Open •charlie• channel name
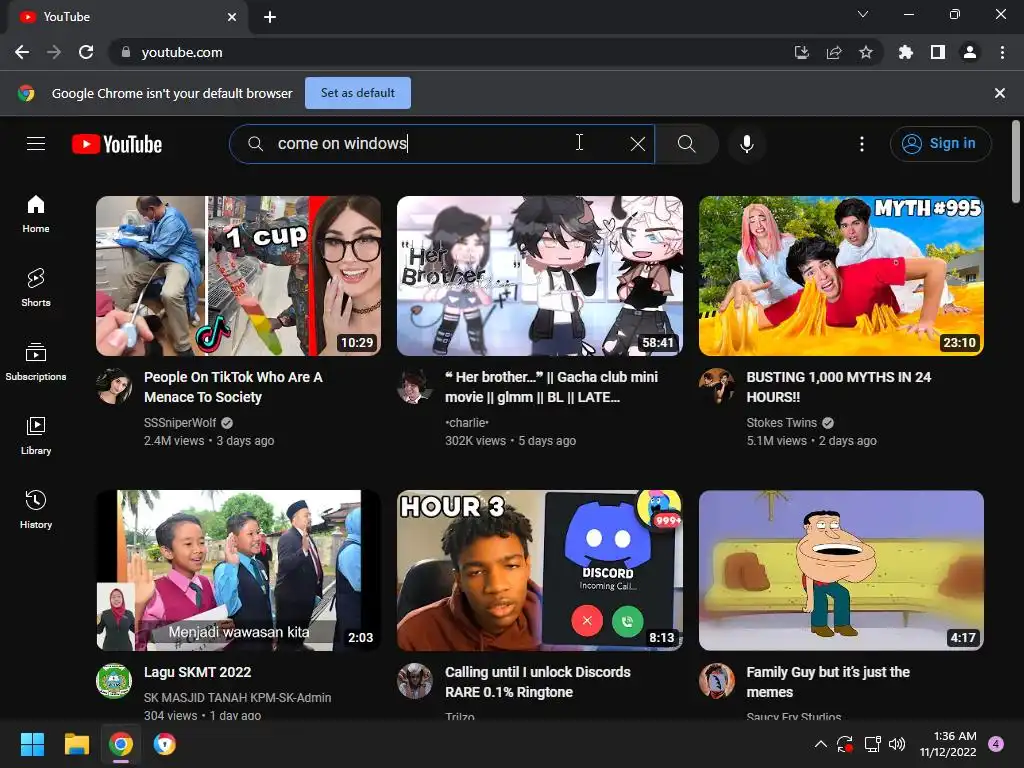This screenshot has width=1024, height=768. pyautogui.click(x=467, y=423)
